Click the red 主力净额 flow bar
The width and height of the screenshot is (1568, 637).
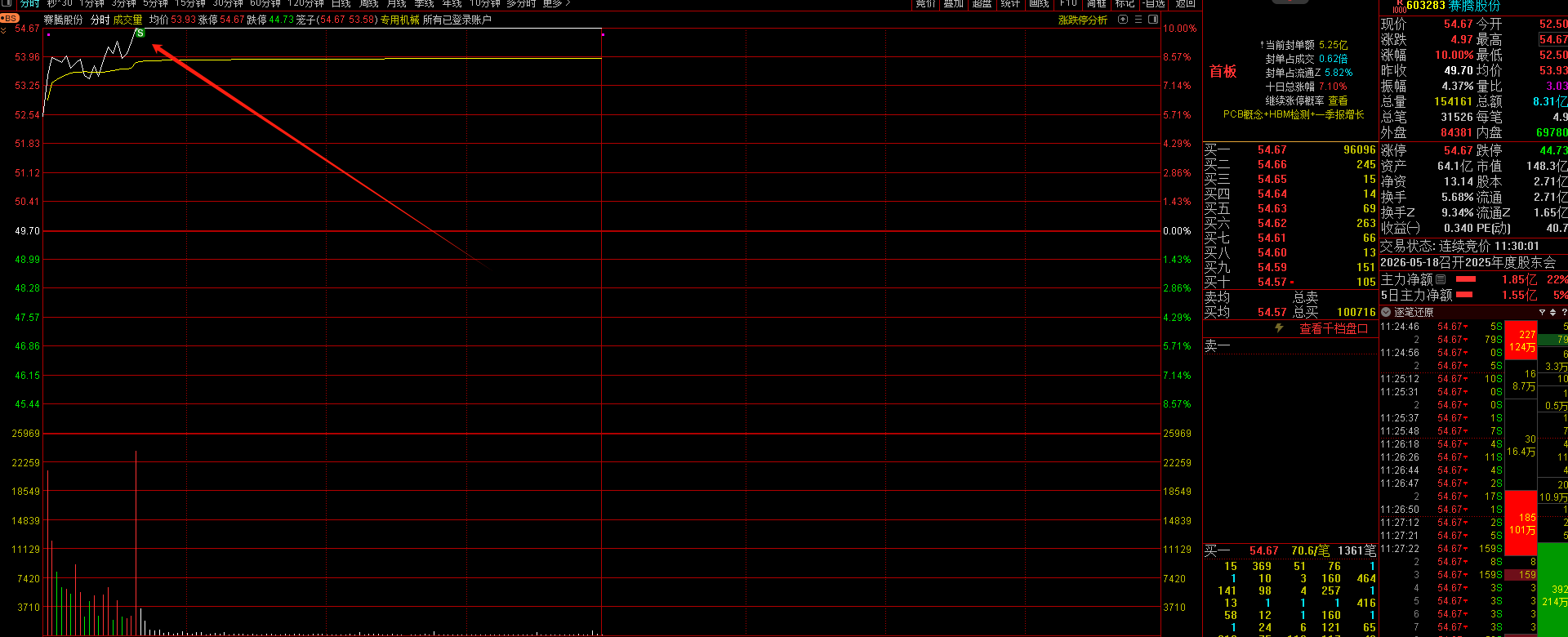pos(1466,279)
